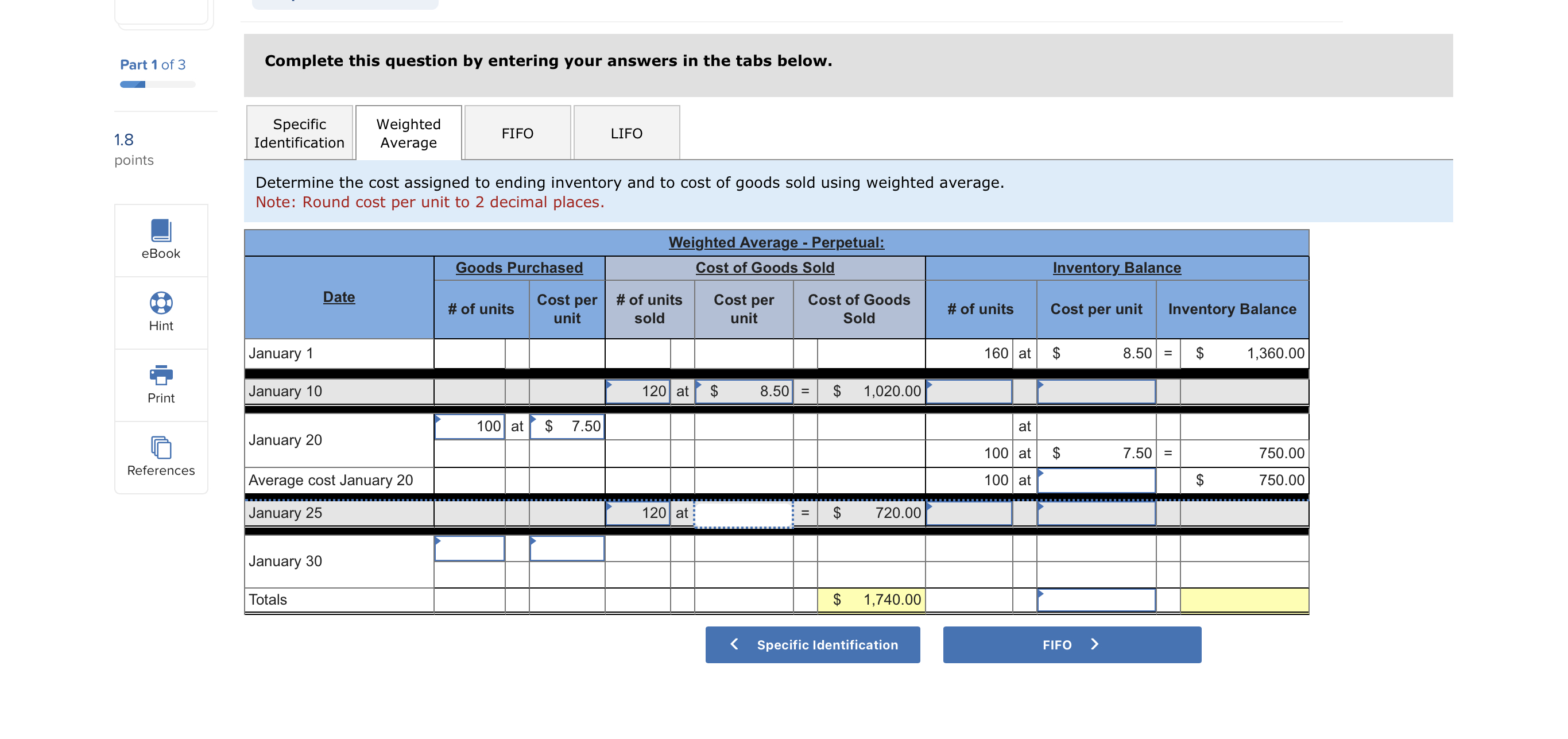Click the yellow Totals inventory balance cell
Image resolution: width=1568 pixels, height=739 pixels.
[x=1244, y=600]
